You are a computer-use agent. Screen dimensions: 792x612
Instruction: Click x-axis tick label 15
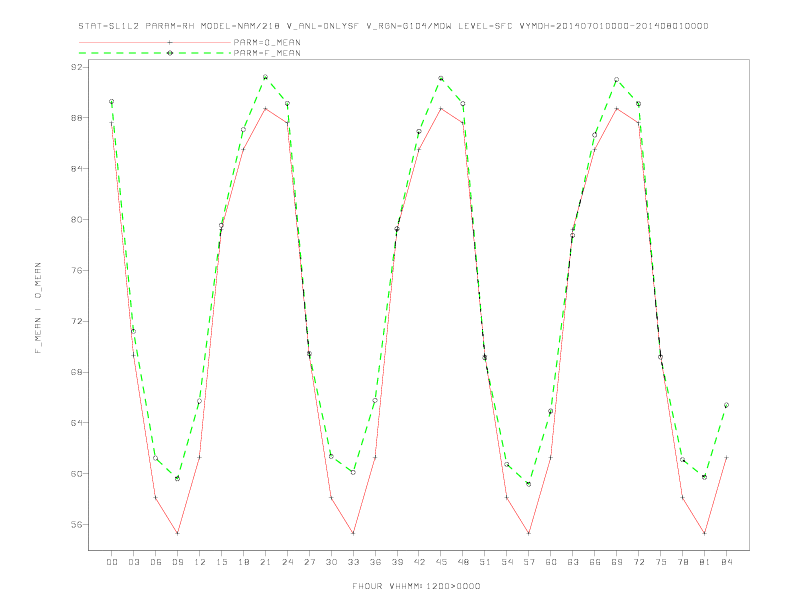(221, 562)
